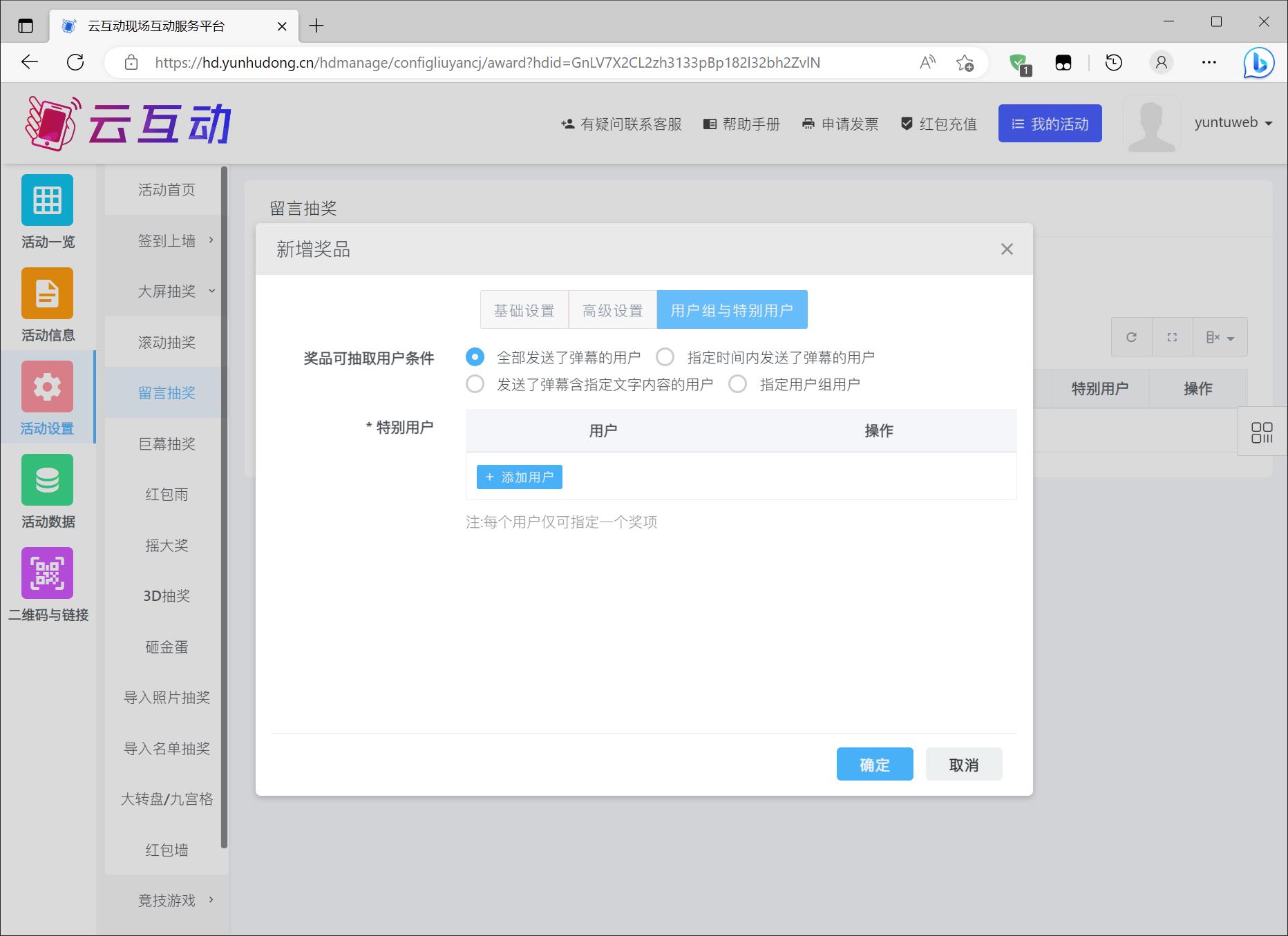Open 活动首页 in the sidebar
The width and height of the screenshot is (1288, 936).
tap(167, 190)
